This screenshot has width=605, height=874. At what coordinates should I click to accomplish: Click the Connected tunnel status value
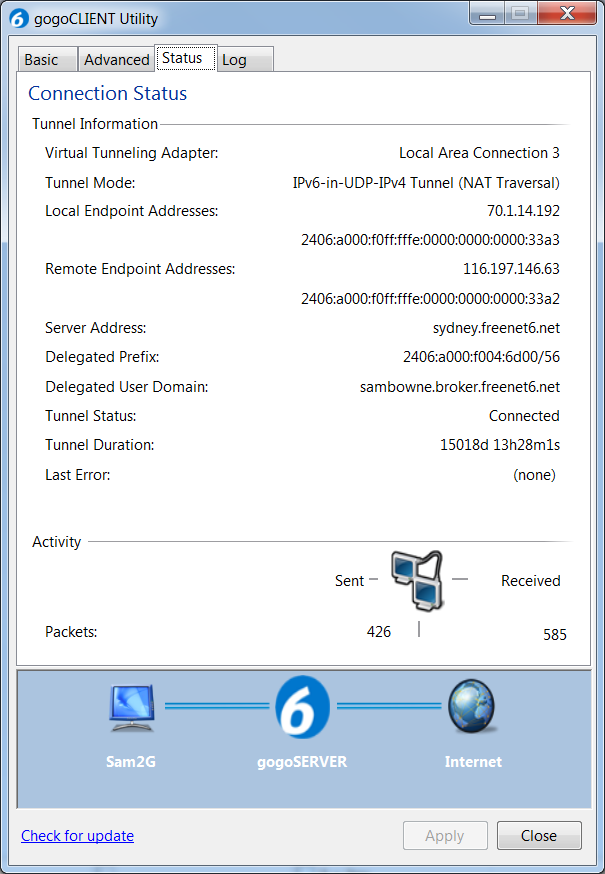point(524,416)
